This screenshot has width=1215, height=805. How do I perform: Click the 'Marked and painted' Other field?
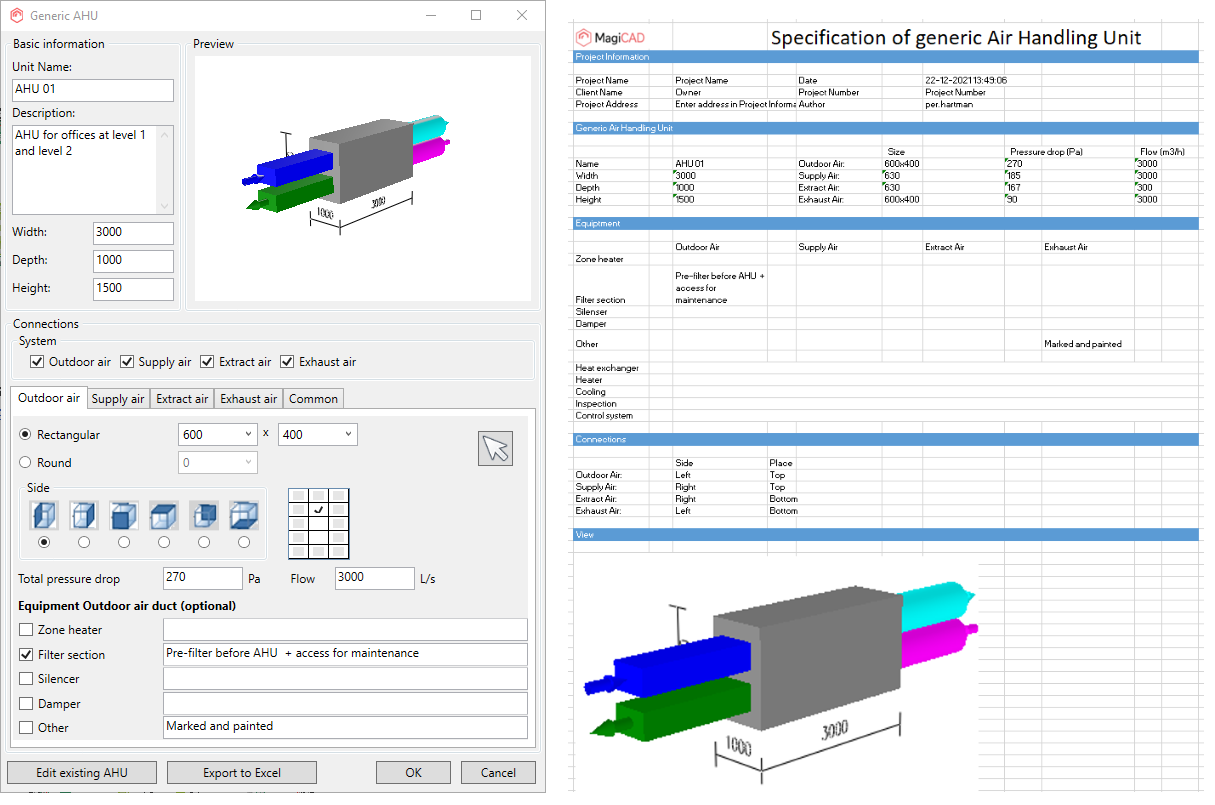(345, 728)
